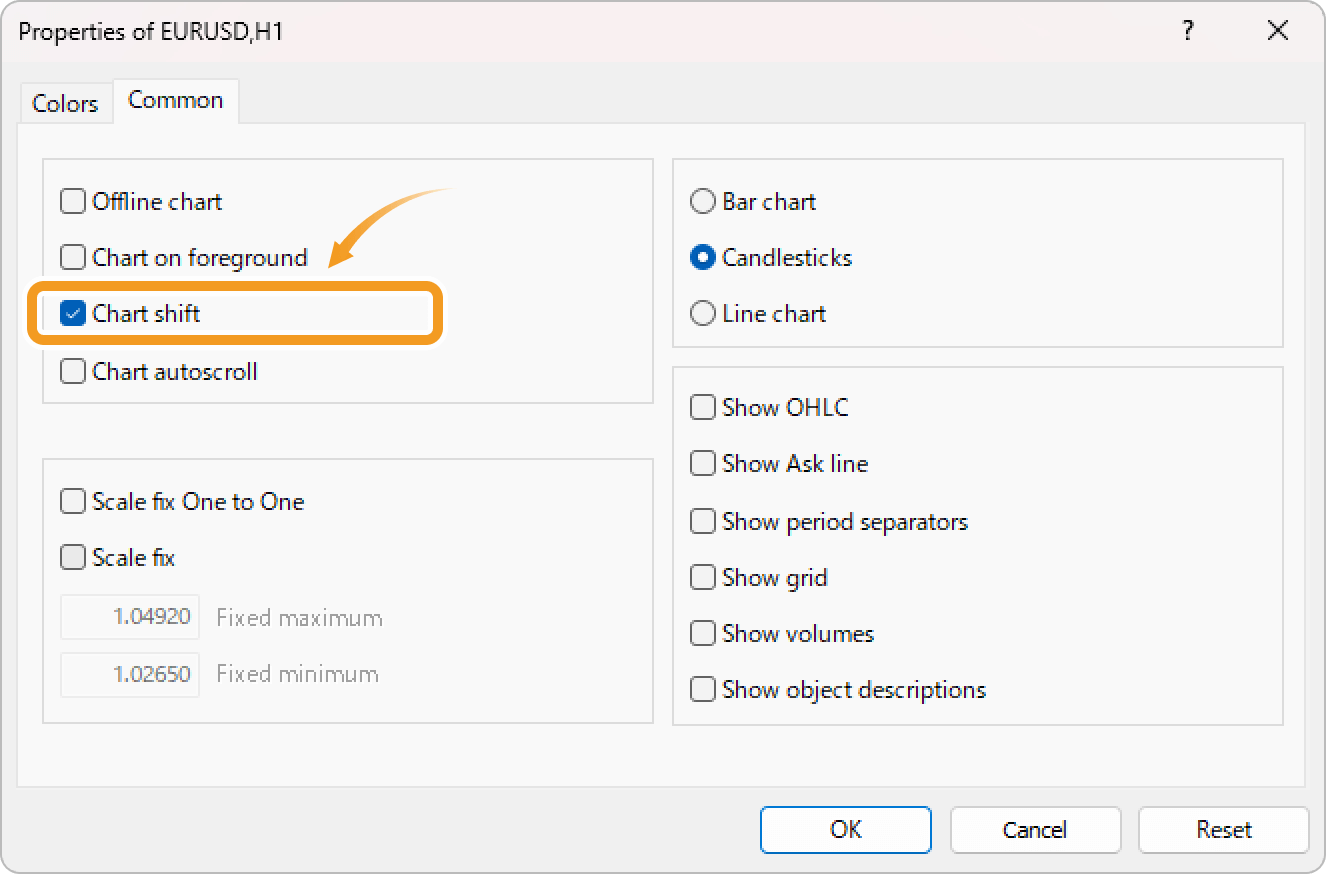Disable the Chart shift option
The height and width of the screenshot is (874, 1326).
click(73, 313)
